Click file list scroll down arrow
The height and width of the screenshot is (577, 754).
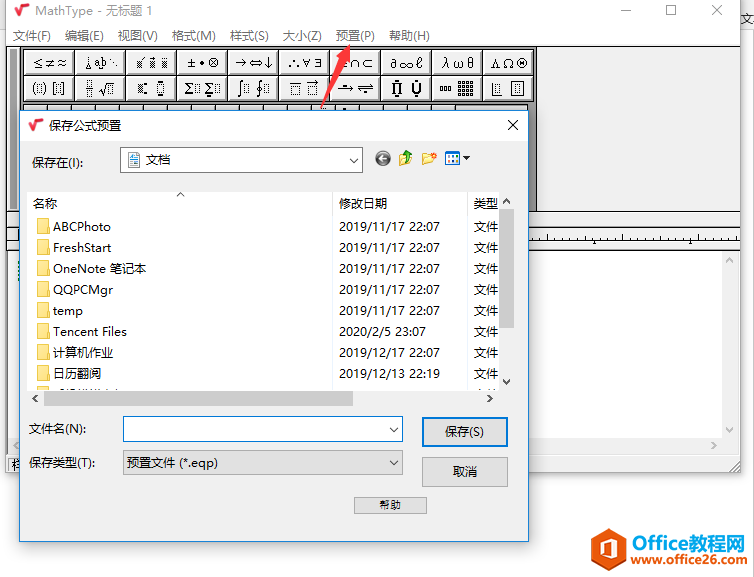tap(506, 382)
